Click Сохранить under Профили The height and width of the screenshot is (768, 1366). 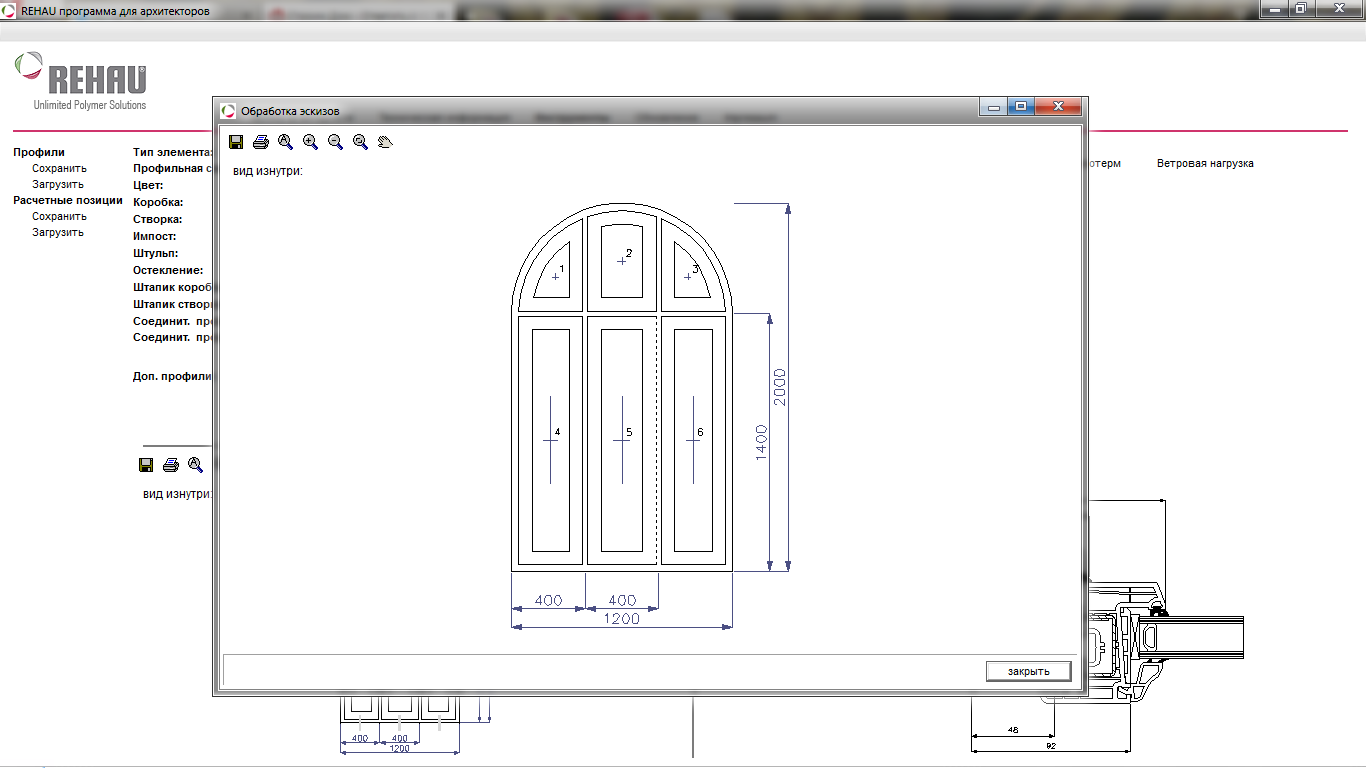59,168
